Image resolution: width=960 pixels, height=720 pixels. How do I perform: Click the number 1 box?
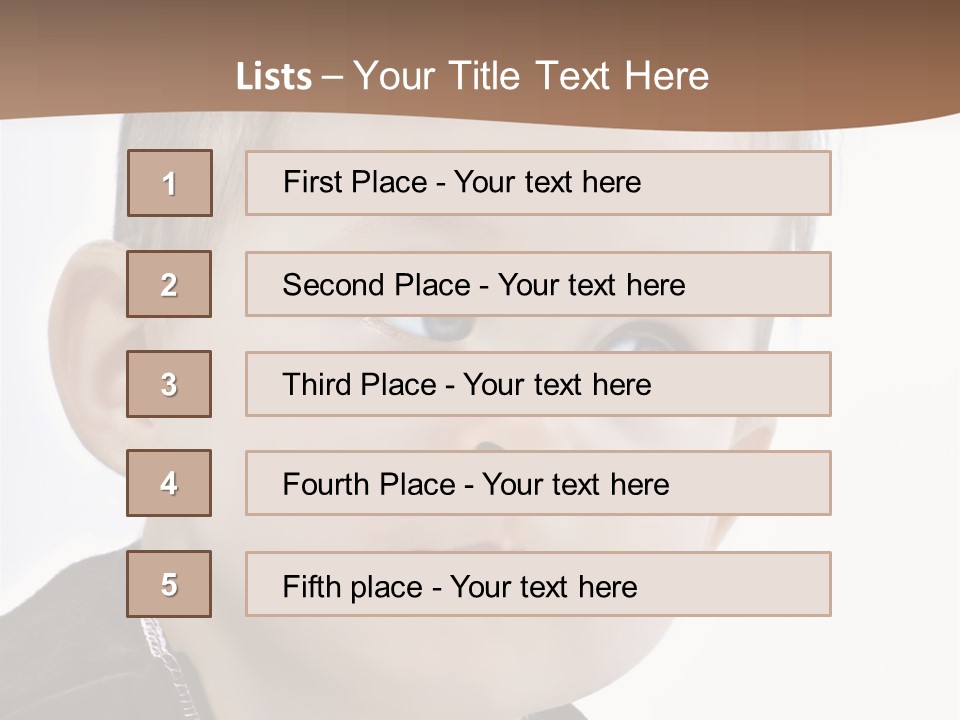click(170, 183)
